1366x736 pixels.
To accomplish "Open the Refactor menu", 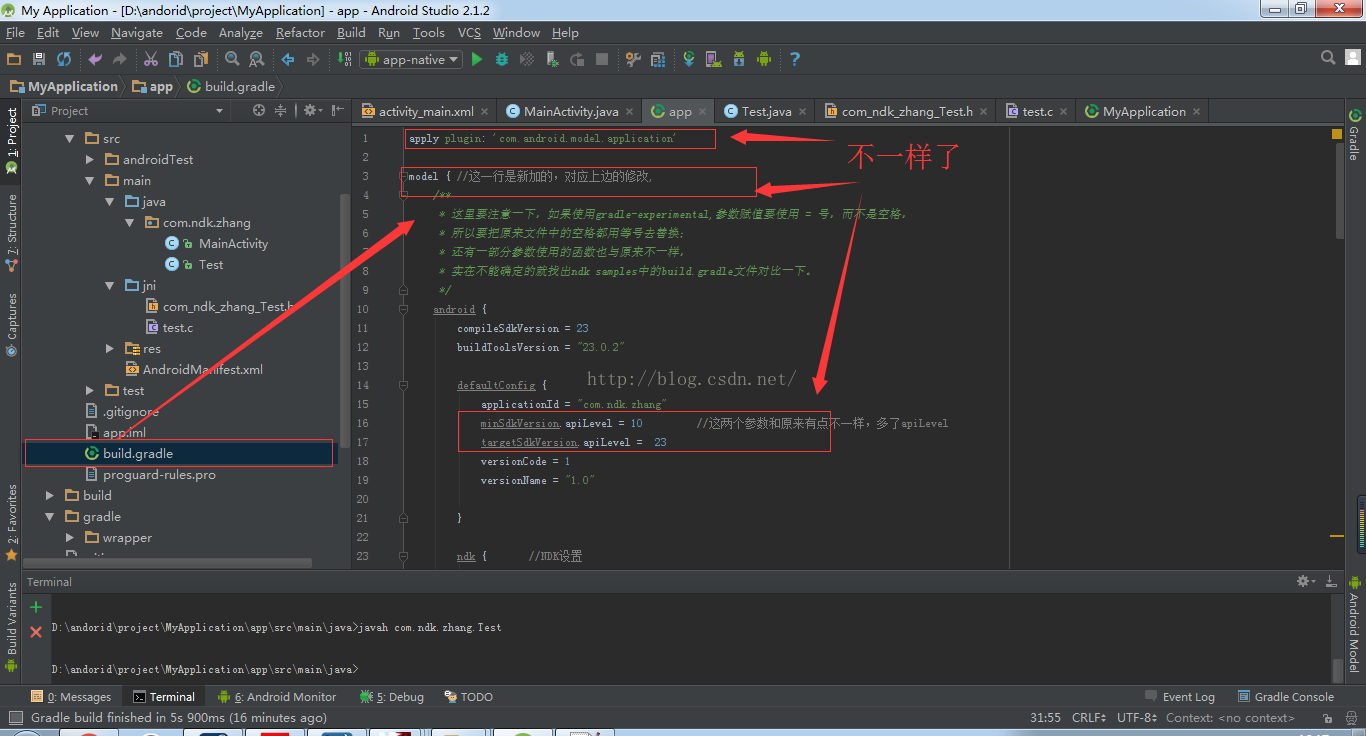I will pos(300,32).
